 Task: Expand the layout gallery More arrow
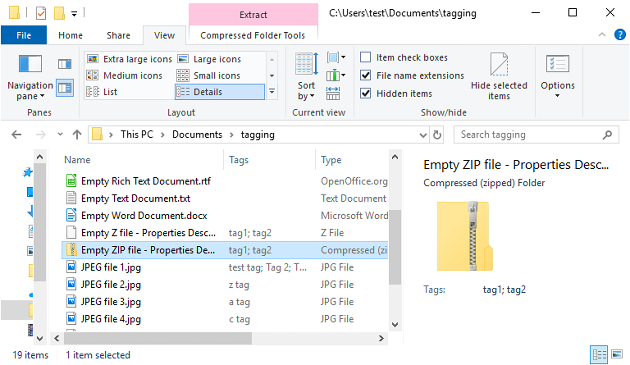pyautogui.click(x=272, y=92)
